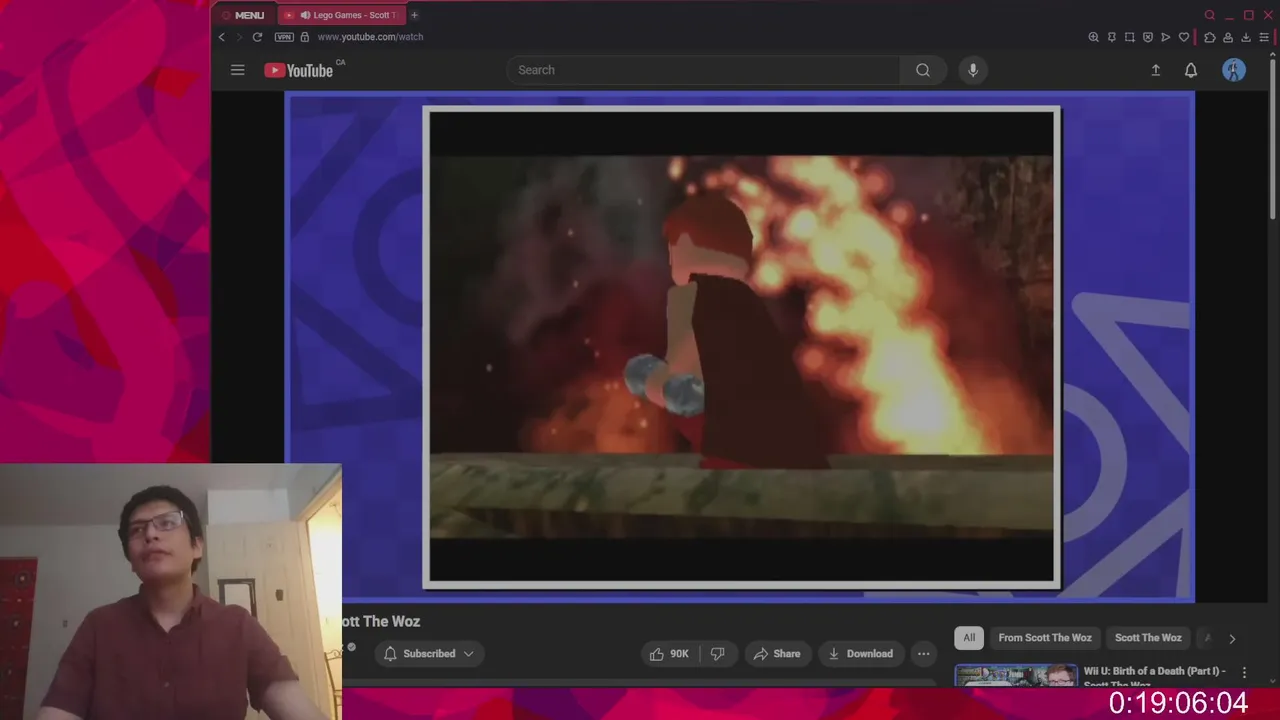Click the tab search magnifier in title bar

point(1209,15)
